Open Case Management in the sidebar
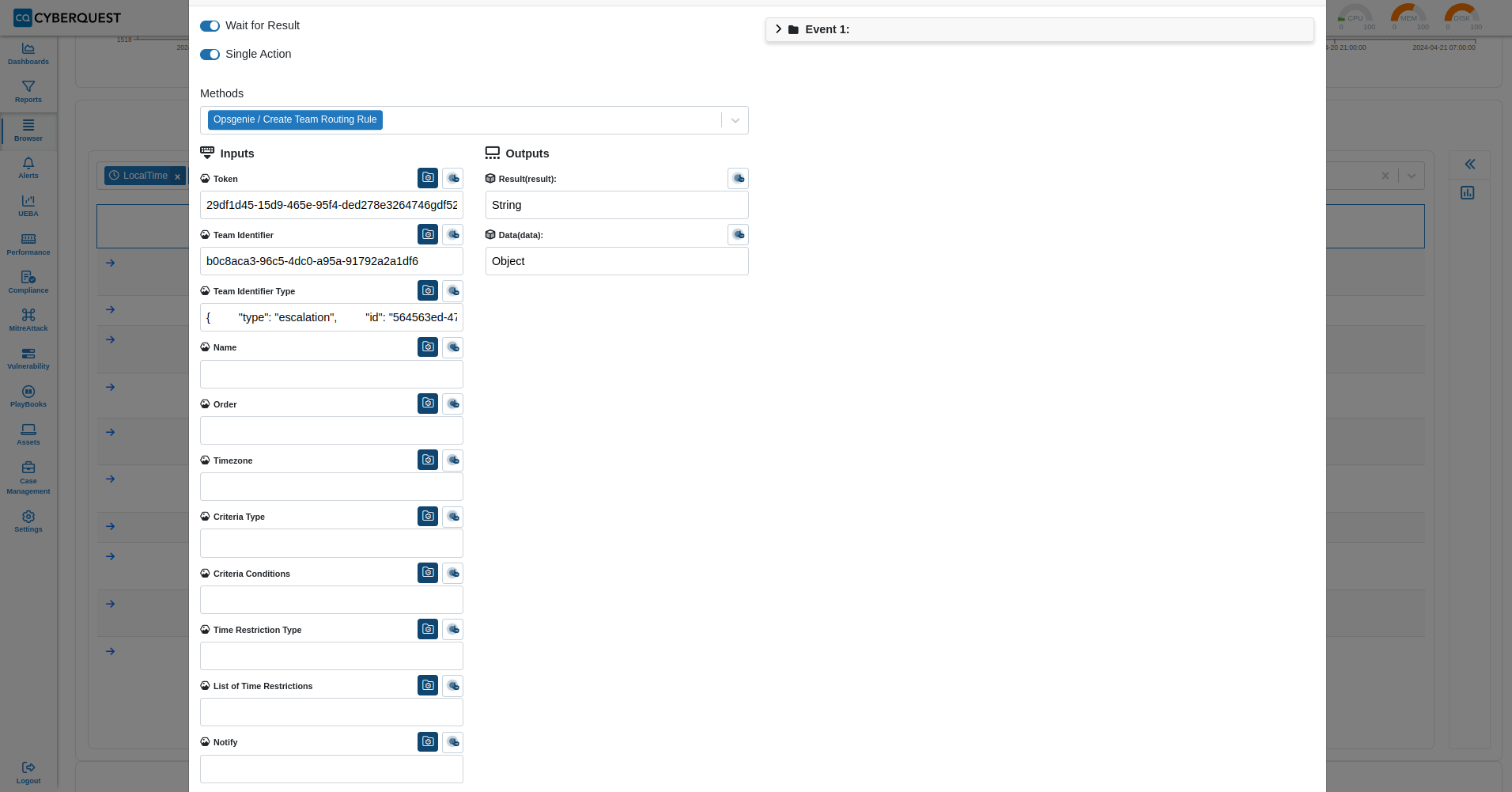Viewport: 1512px width, 792px height. (28, 478)
